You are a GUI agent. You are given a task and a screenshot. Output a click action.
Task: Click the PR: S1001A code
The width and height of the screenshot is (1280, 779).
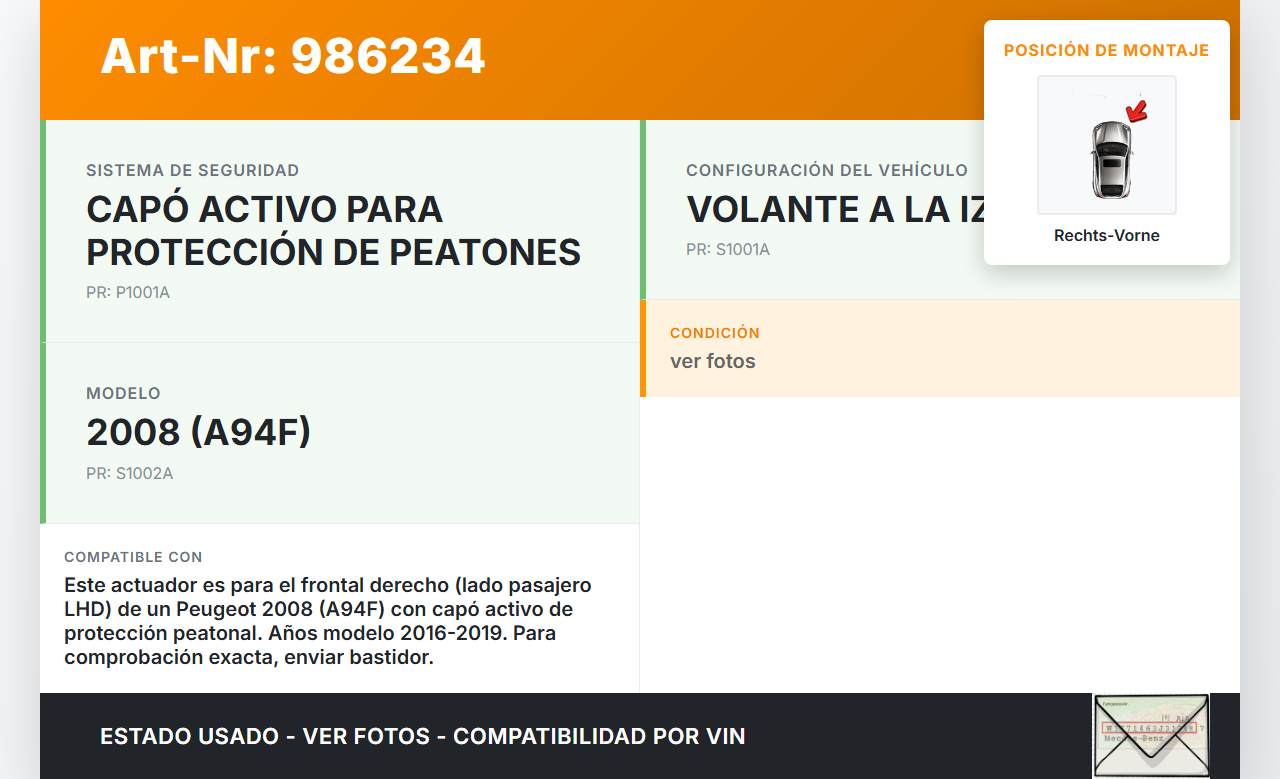[x=728, y=249]
